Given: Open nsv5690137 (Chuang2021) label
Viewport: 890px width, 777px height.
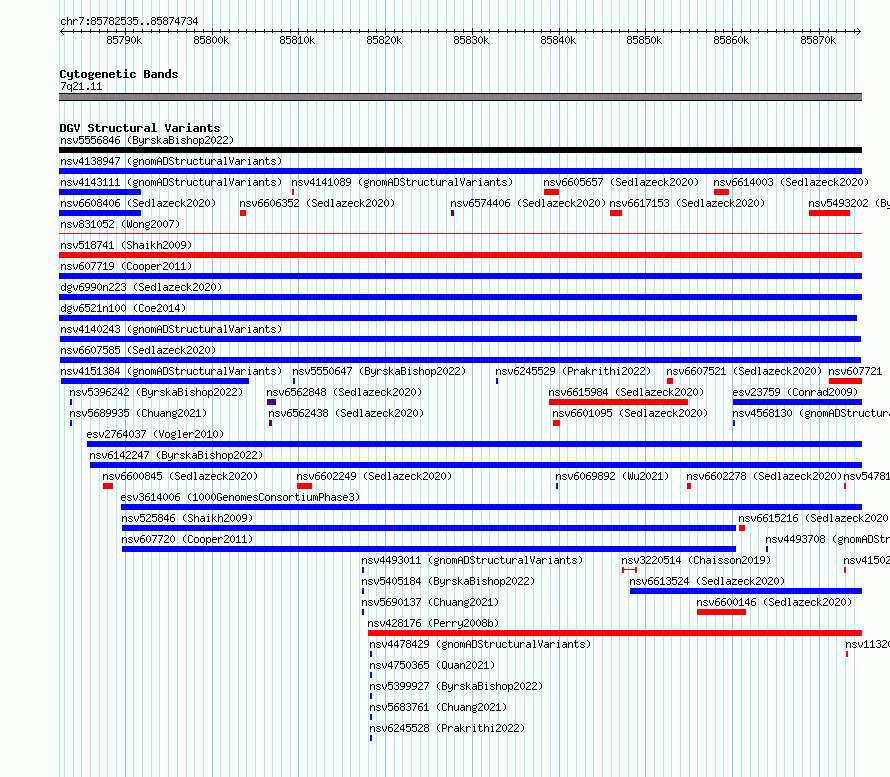Looking at the screenshot, I should click(x=430, y=602).
